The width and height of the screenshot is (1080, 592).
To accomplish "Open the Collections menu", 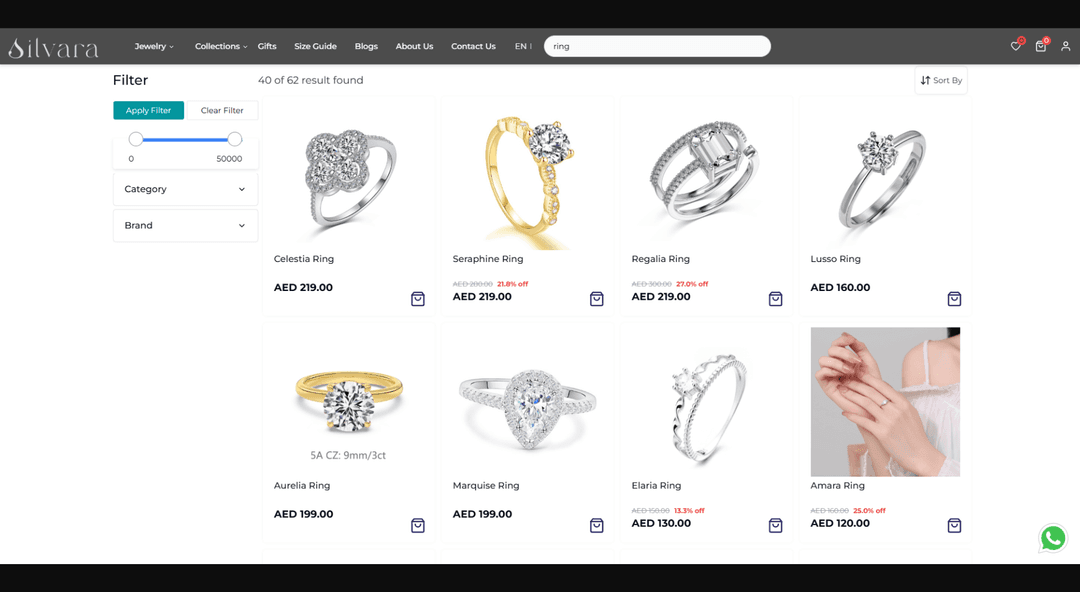I will coord(220,46).
